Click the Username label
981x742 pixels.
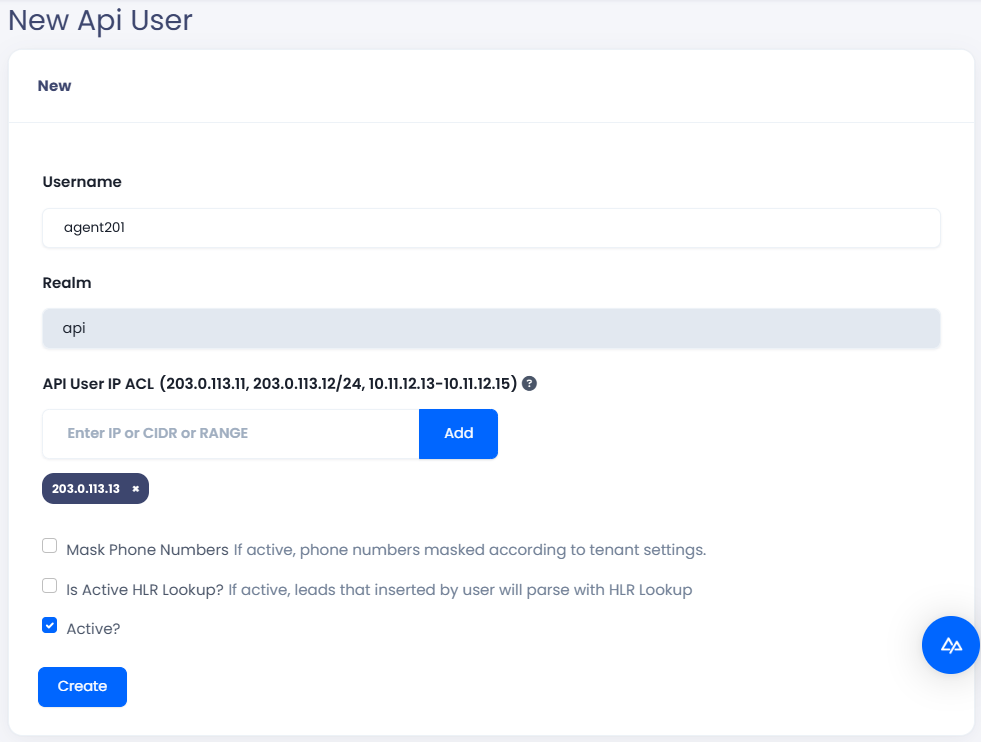[82, 182]
